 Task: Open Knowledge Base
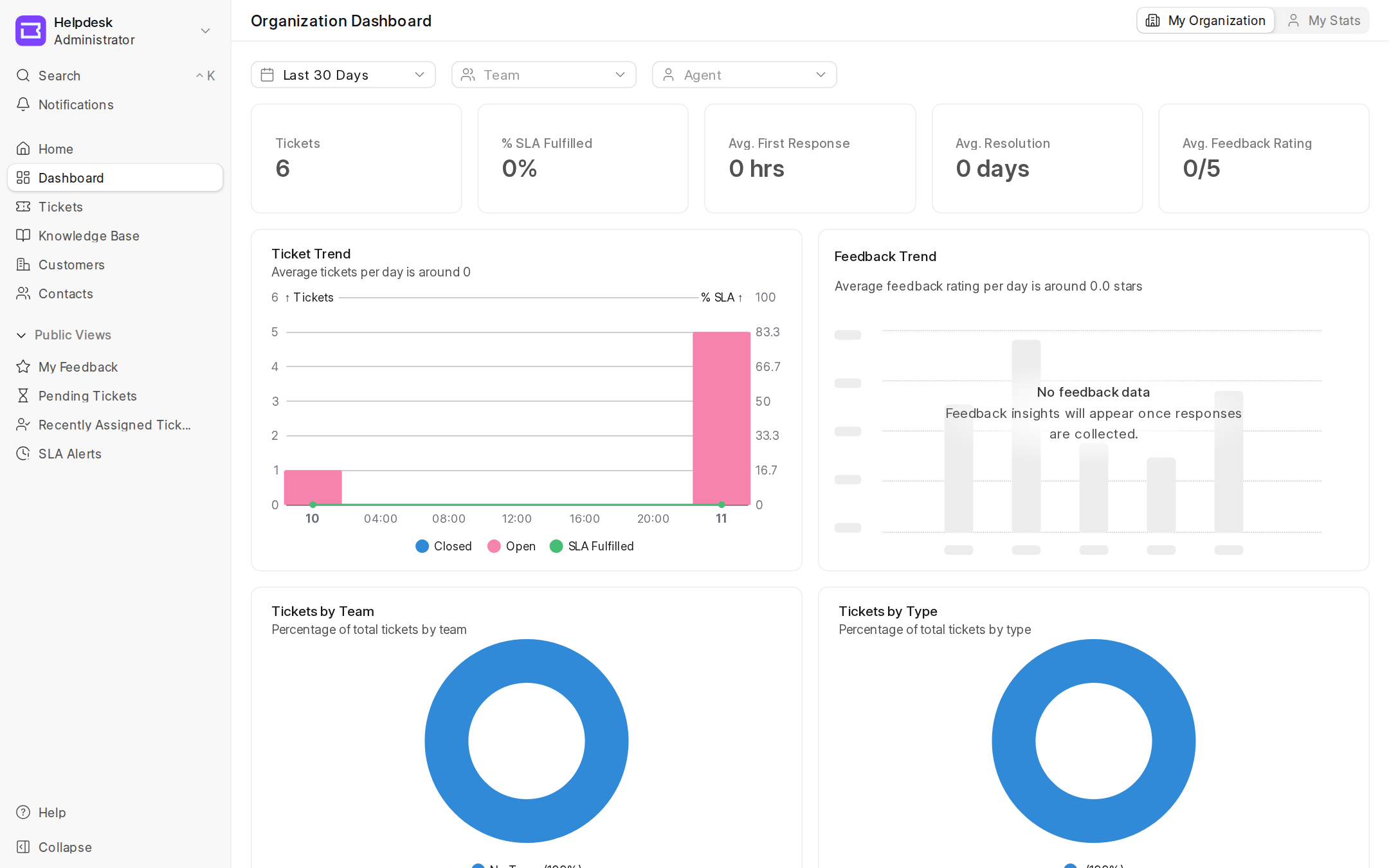(x=115, y=235)
